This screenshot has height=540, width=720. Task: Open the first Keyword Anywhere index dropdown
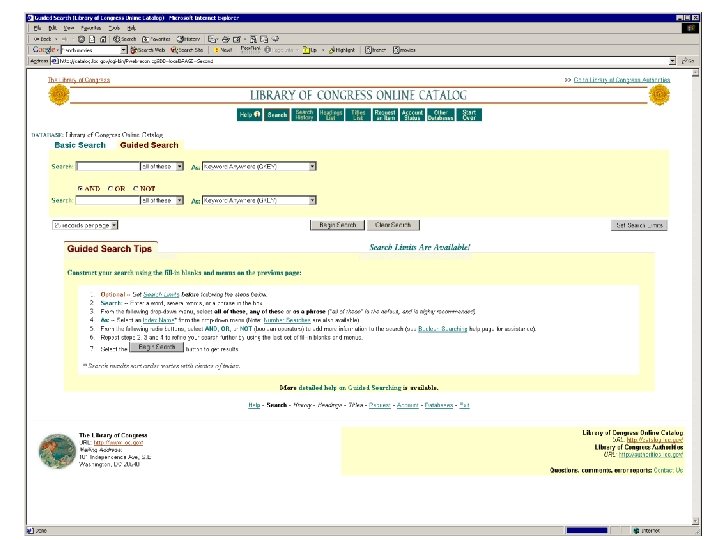click(x=259, y=166)
